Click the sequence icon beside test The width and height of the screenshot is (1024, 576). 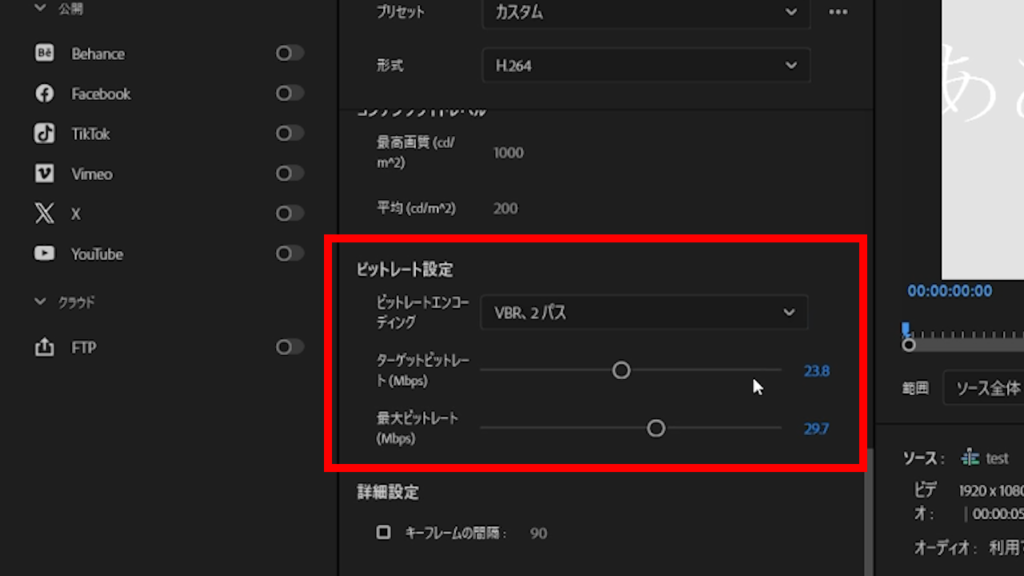click(x=970, y=458)
